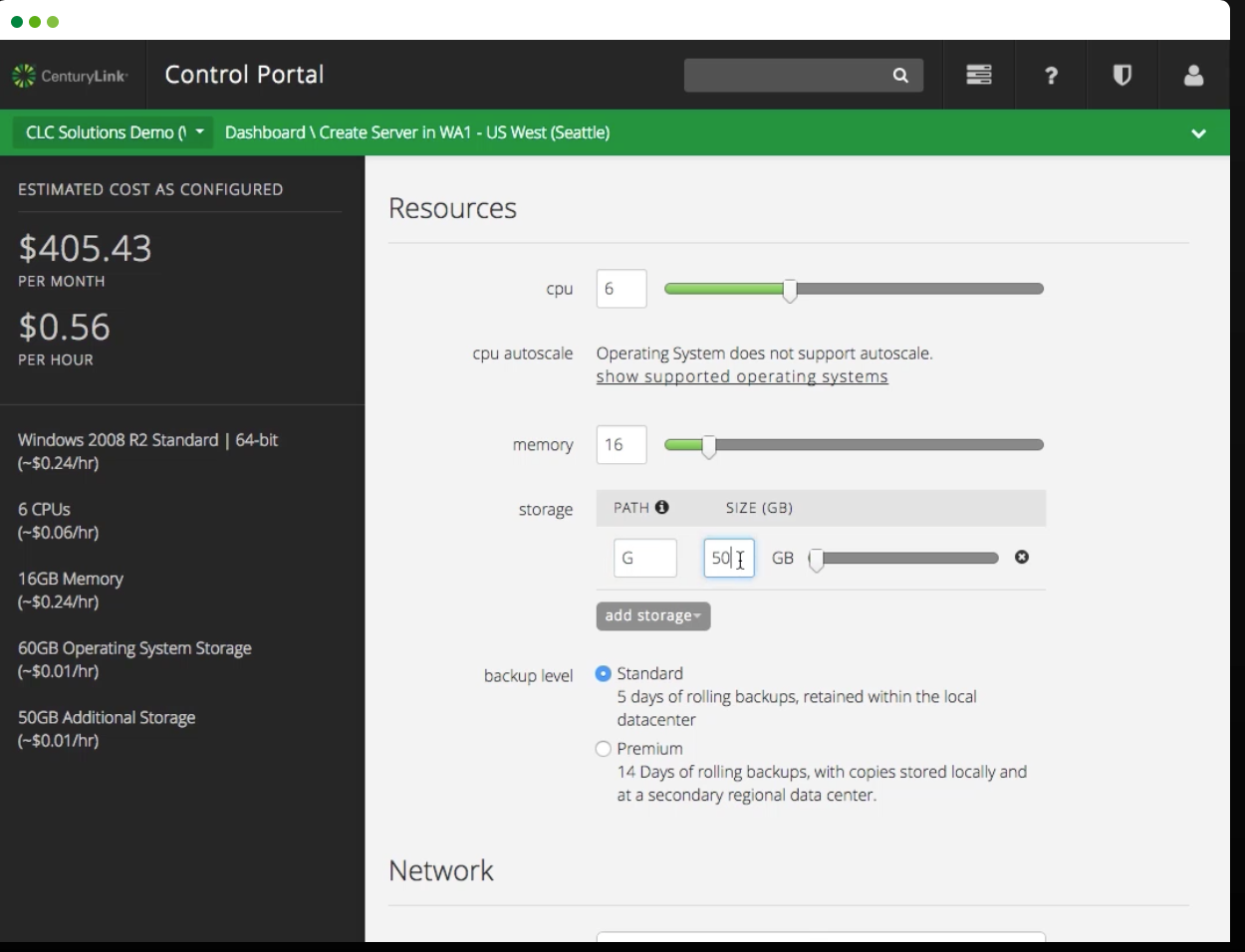The width and height of the screenshot is (1245, 952).
Task: Select the Standard backup level
Action: 603,674
